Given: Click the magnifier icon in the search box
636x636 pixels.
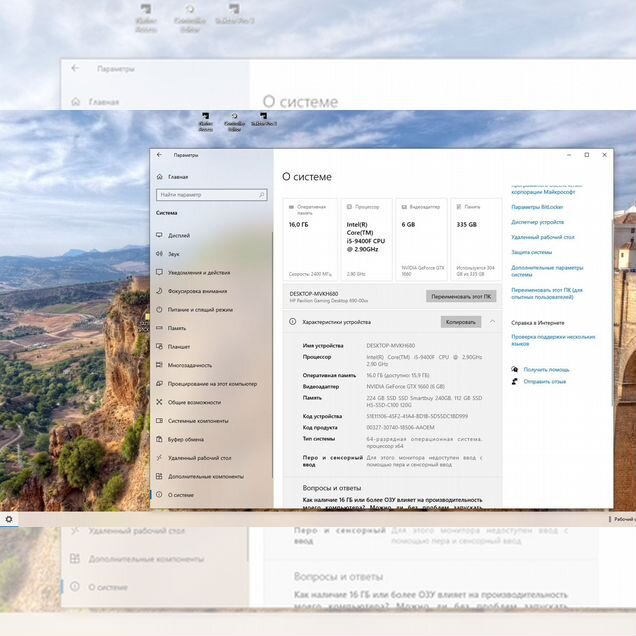Looking at the screenshot, I should [262, 195].
